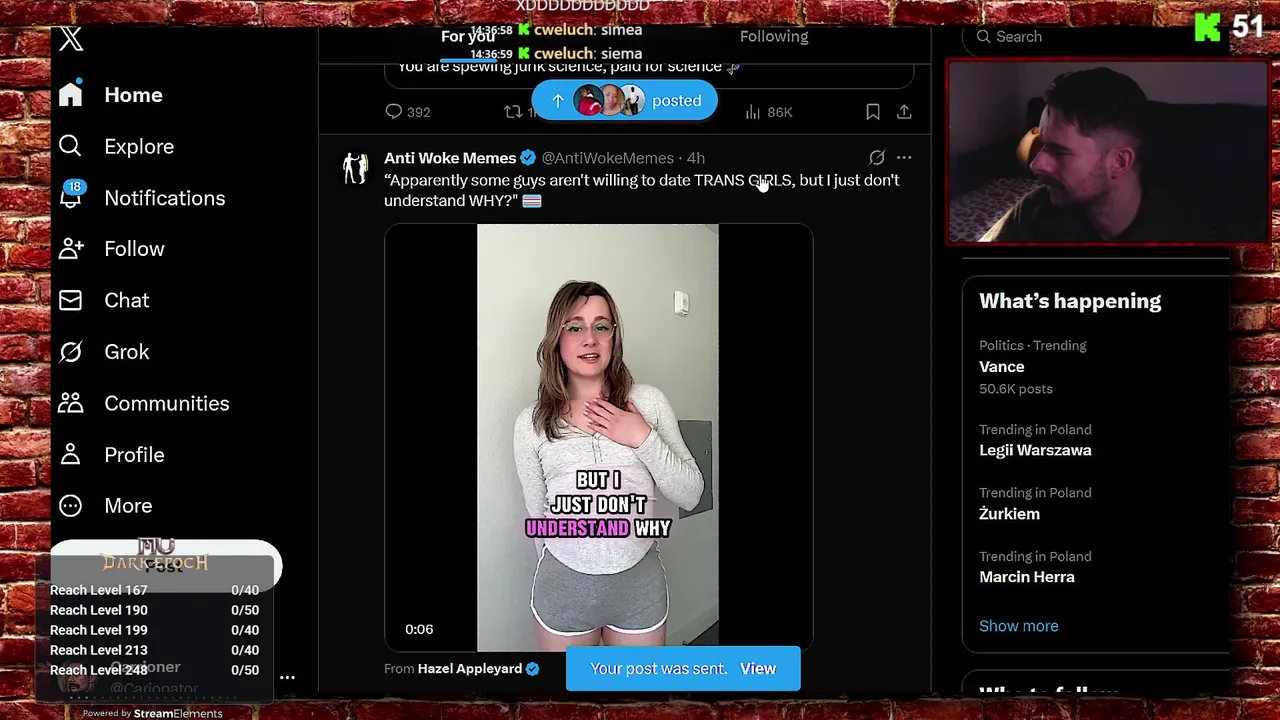
Task: Click the Communities people icon
Action: point(70,403)
